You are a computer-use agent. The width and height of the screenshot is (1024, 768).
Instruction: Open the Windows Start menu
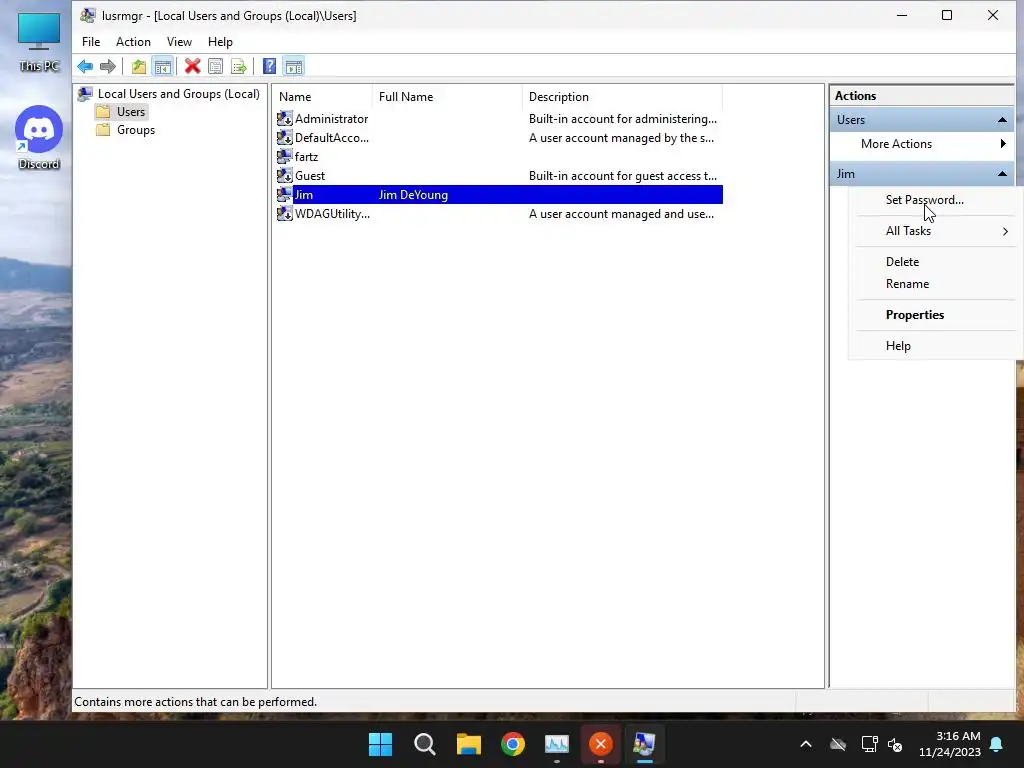(380, 744)
